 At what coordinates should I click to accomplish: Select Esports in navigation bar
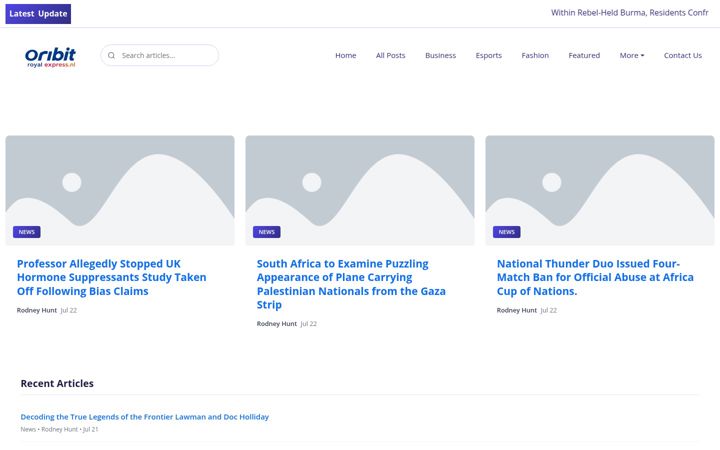coord(489,56)
